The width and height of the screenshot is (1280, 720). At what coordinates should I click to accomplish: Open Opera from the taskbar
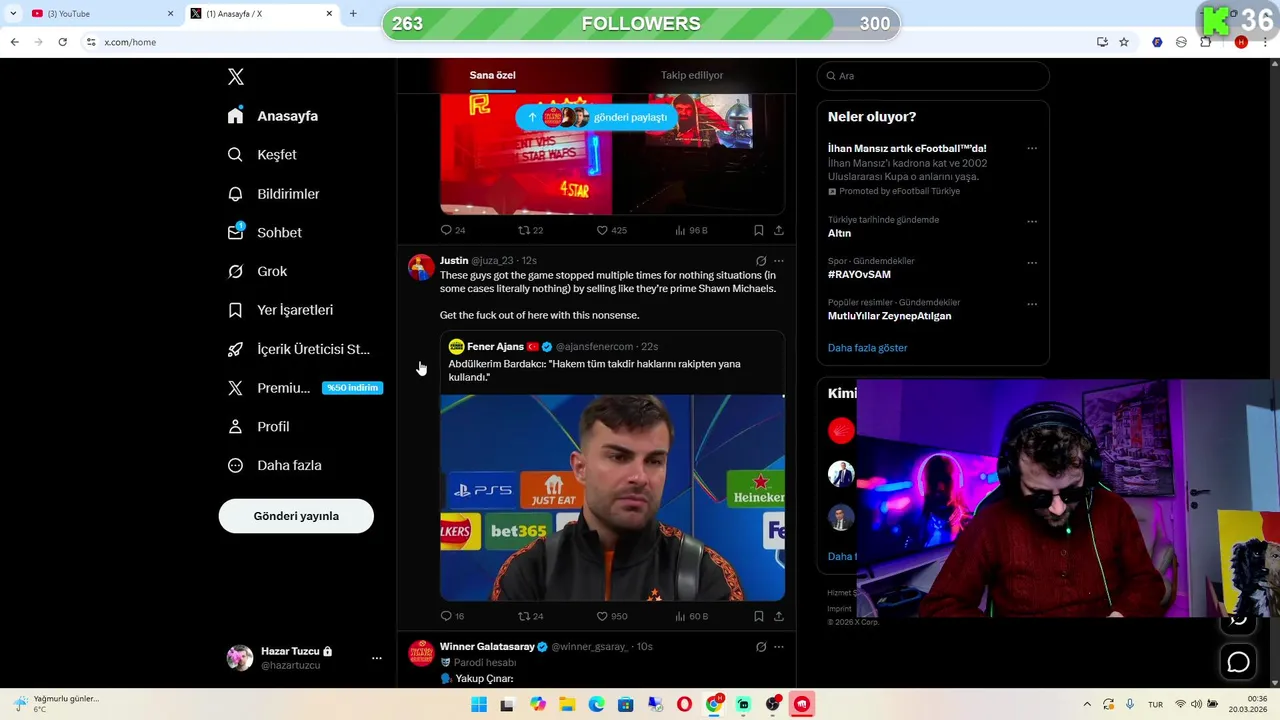point(684,705)
